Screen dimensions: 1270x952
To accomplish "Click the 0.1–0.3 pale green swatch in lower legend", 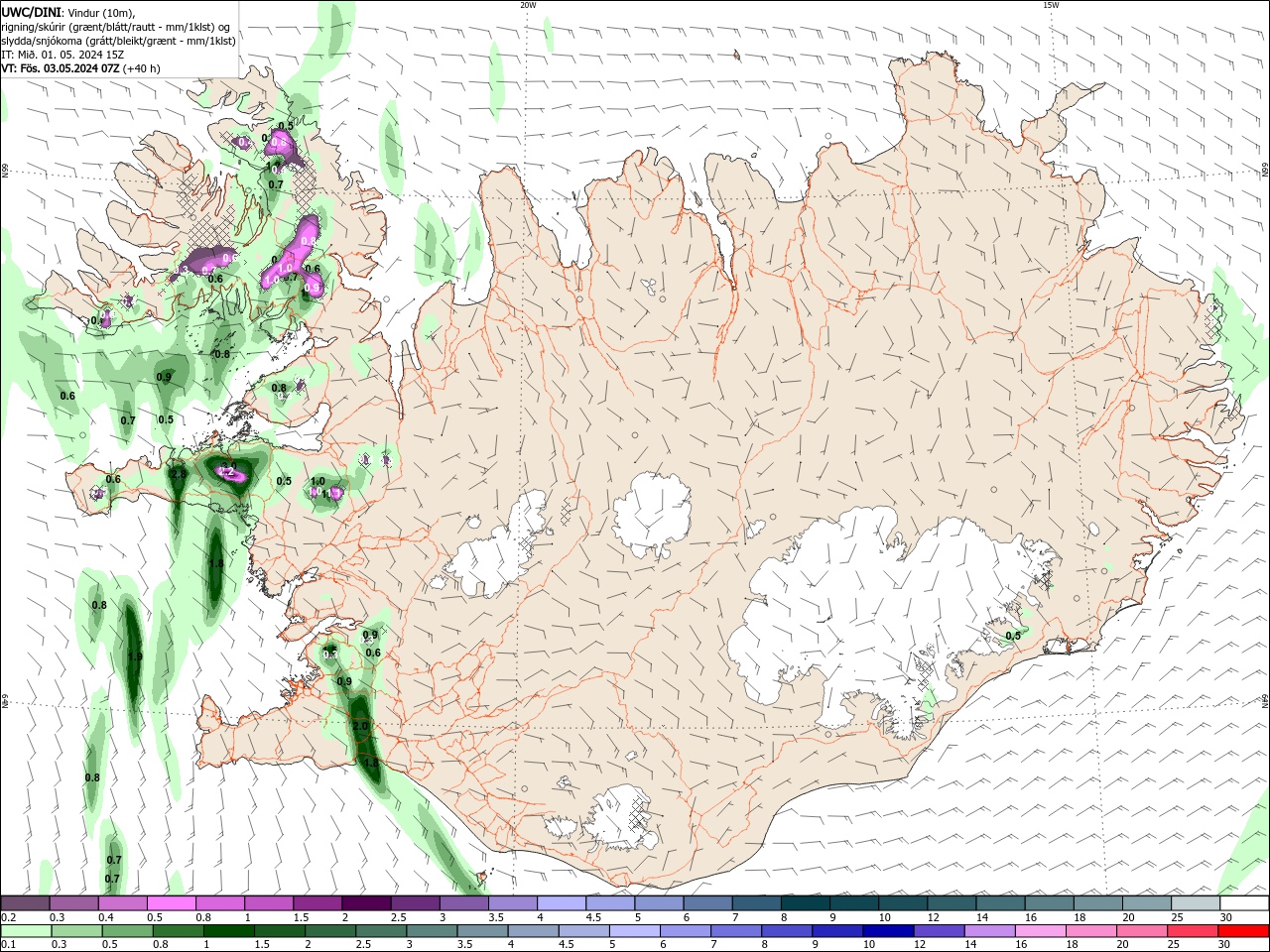I will pyautogui.click(x=26, y=931).
